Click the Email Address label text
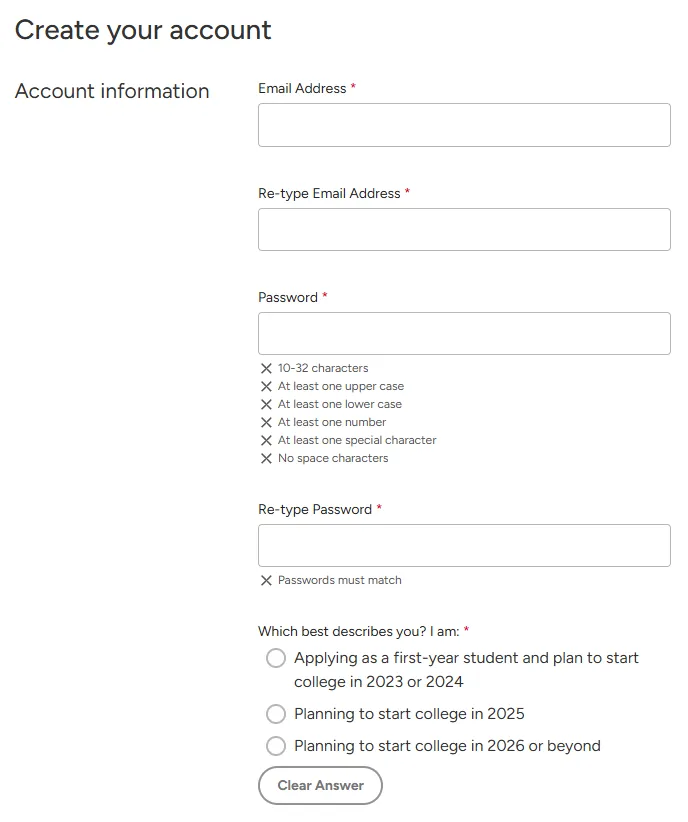This screenshot has height=822, width=688. tap(302, 88)
